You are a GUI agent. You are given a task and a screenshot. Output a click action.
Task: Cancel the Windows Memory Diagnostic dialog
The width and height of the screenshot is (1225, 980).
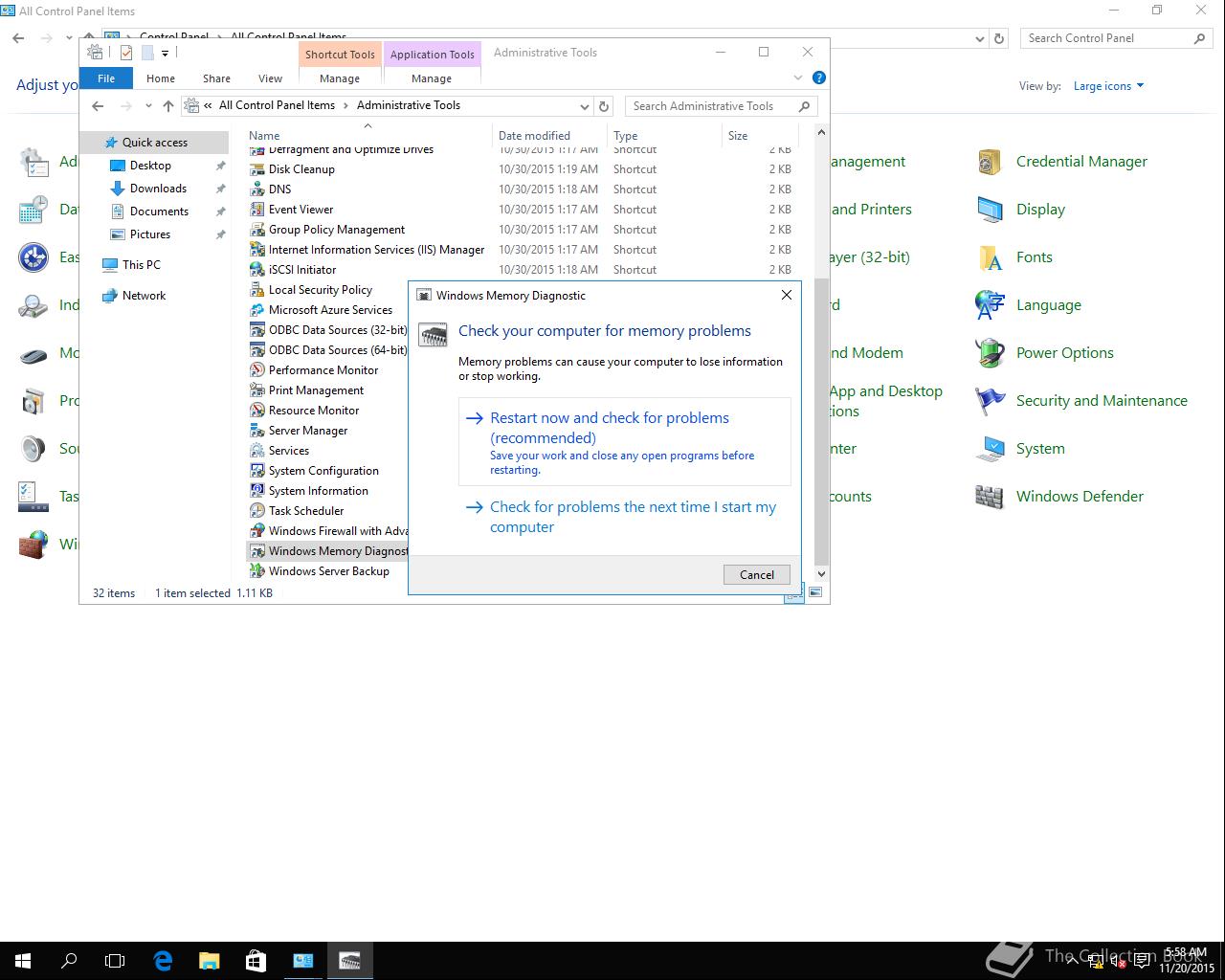[756, 574]
